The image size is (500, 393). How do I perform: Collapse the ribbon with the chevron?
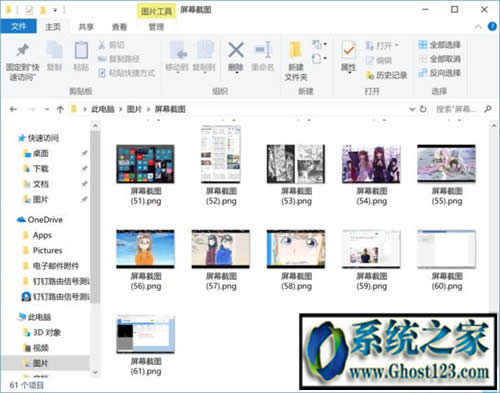point(478,27)
